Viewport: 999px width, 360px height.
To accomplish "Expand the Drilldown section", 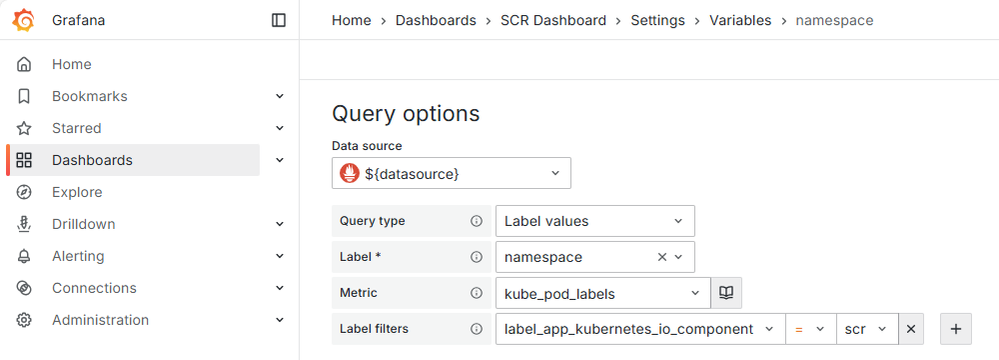I will 279,224.
